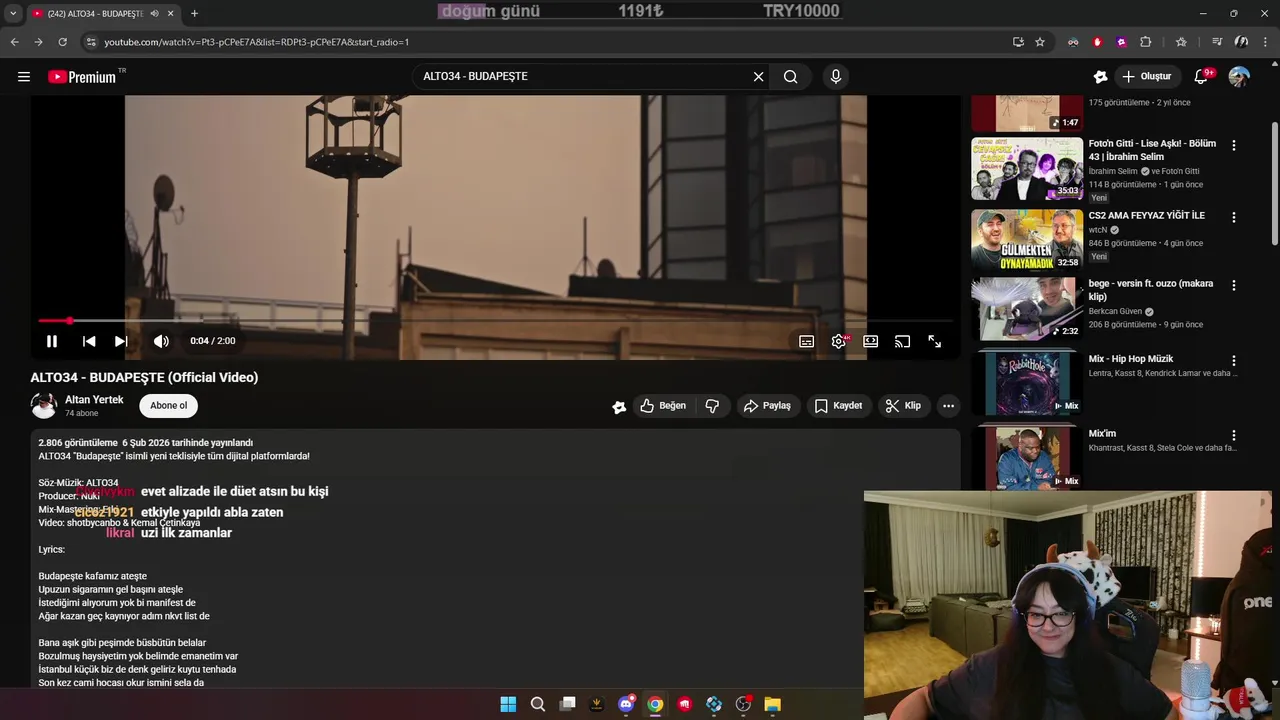Share the video with Paylaş
The height and width of the screenshot is (720, 1280).
point(768,405)
